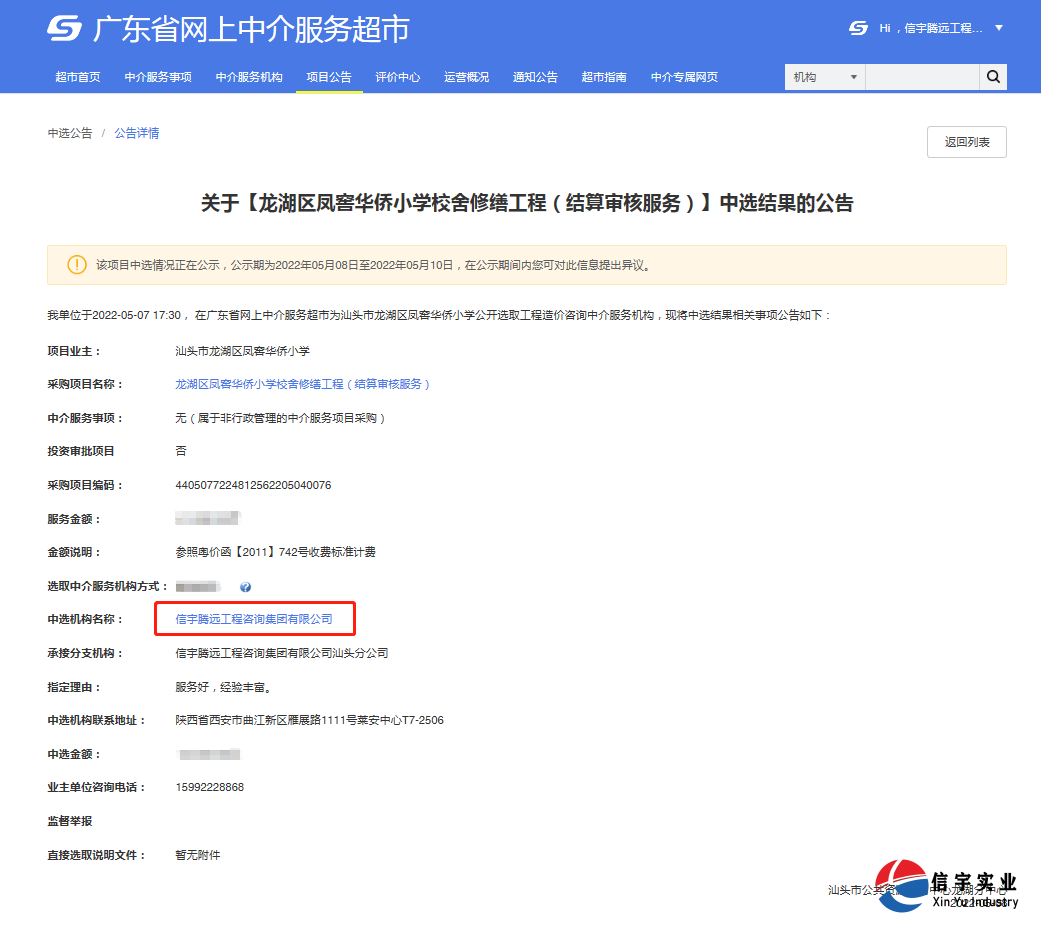1041x928 pixels.
Task: Click the exclamation info icon in the notice banner
Action: 77,264
